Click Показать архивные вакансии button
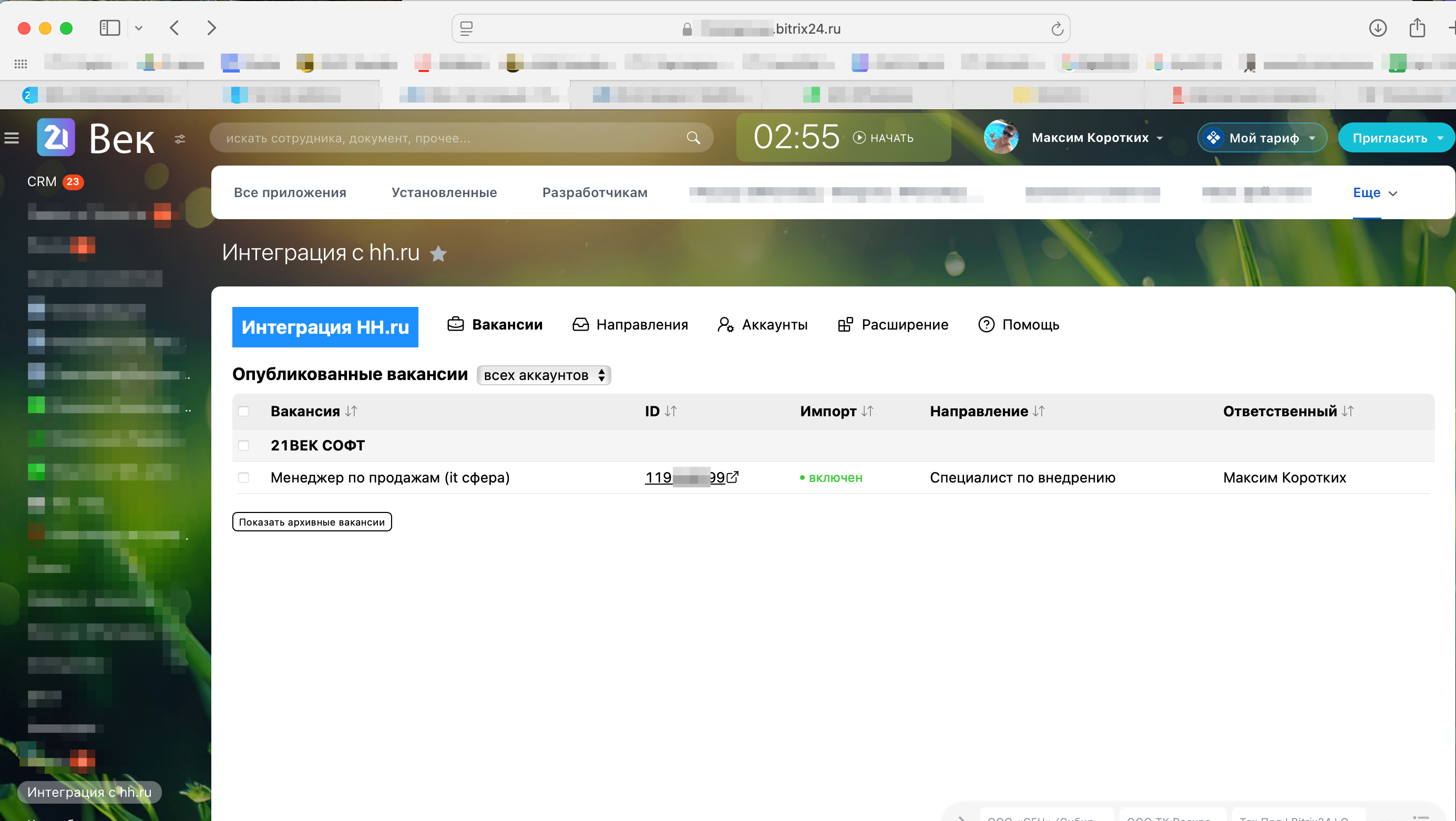This screenshot has width=1456, height=821. 311,521
